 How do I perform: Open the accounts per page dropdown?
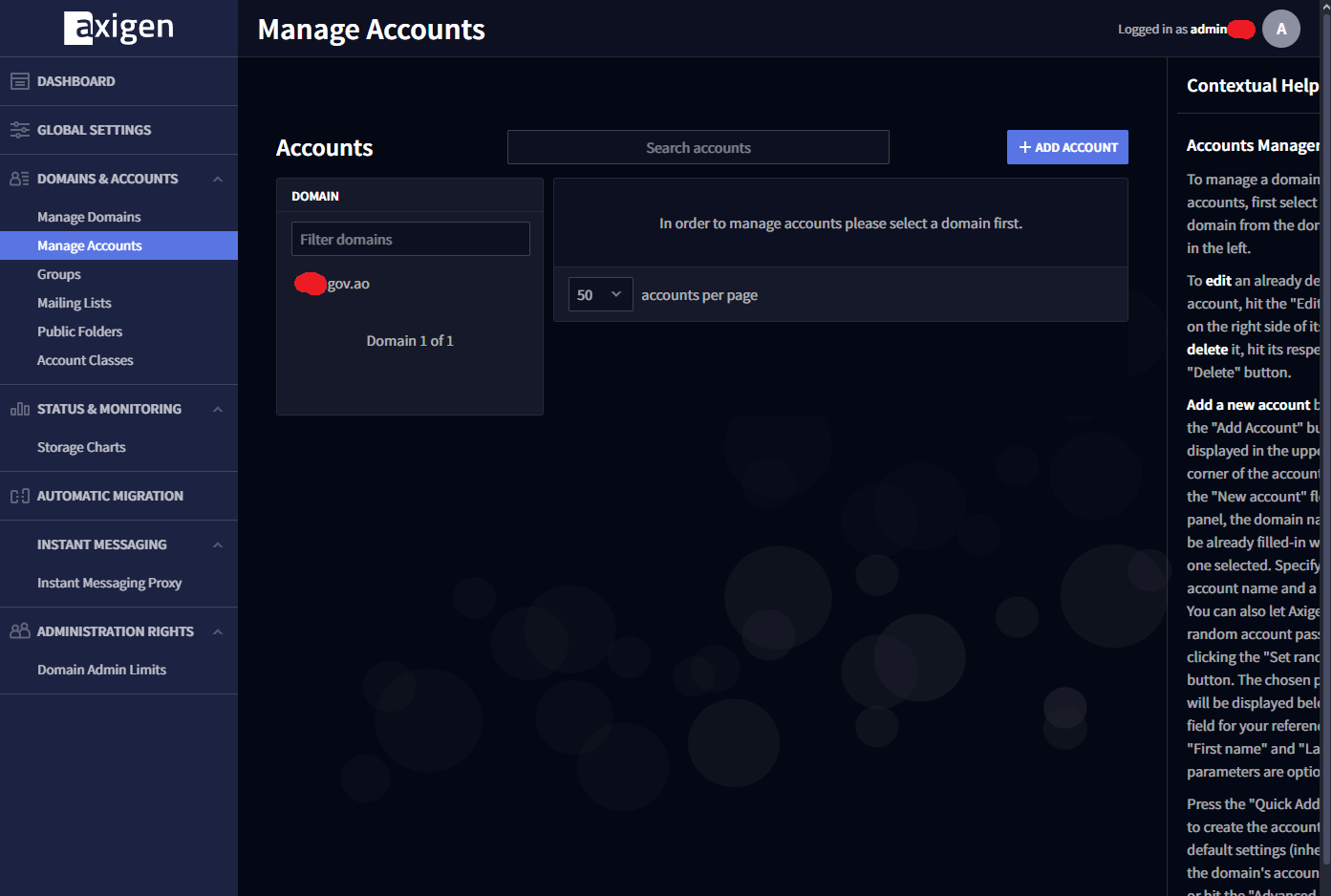pyautogui.click(x=600, y=295)
